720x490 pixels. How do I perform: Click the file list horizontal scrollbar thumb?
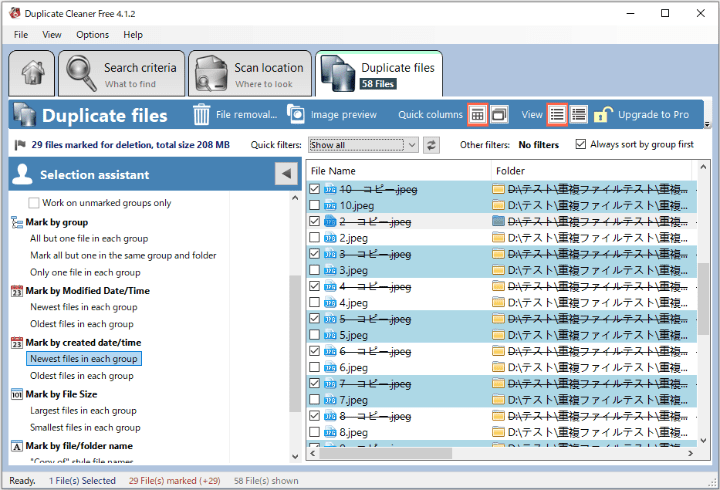(x=385, y=453)
